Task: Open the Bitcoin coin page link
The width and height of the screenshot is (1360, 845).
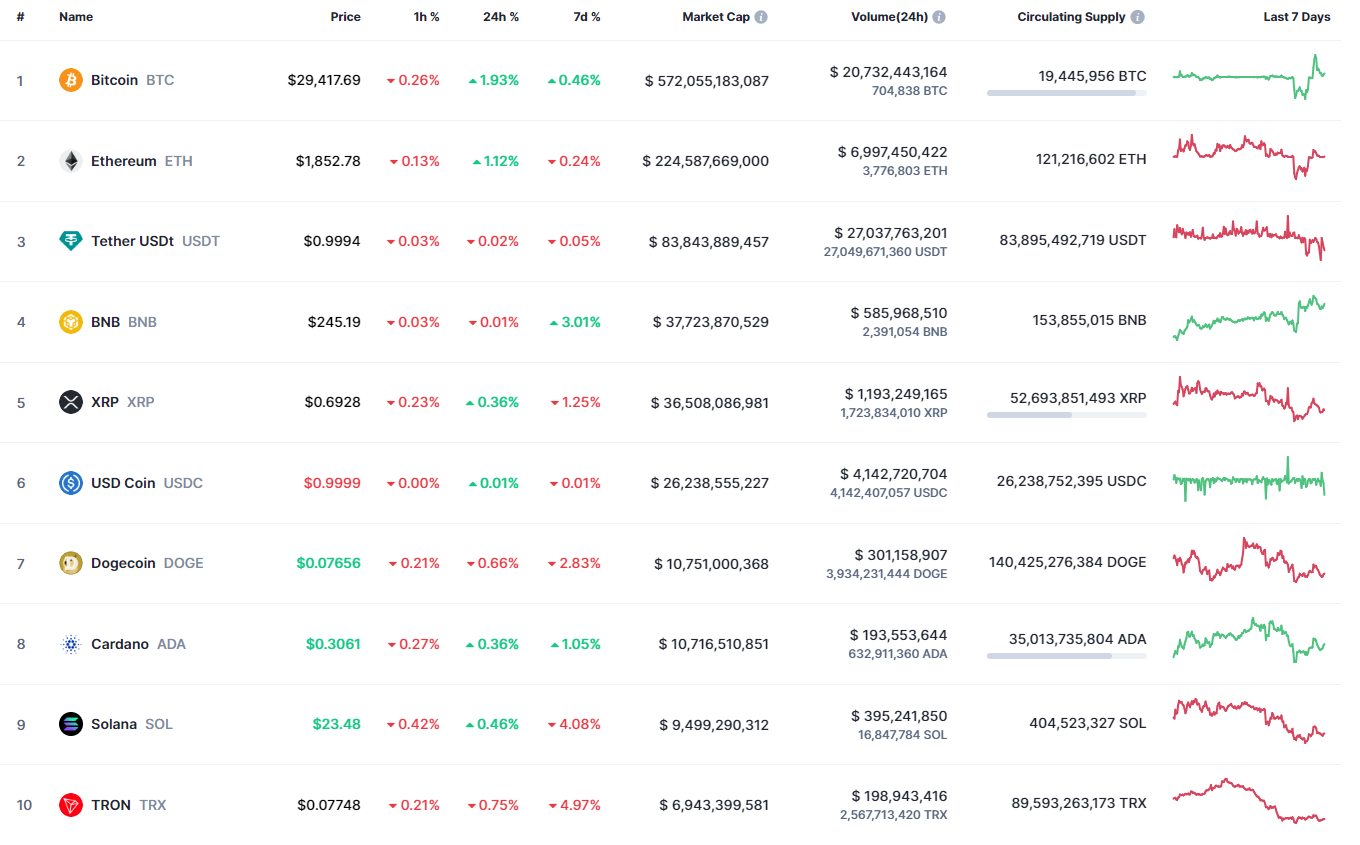Action: click(x=114, y=80)
